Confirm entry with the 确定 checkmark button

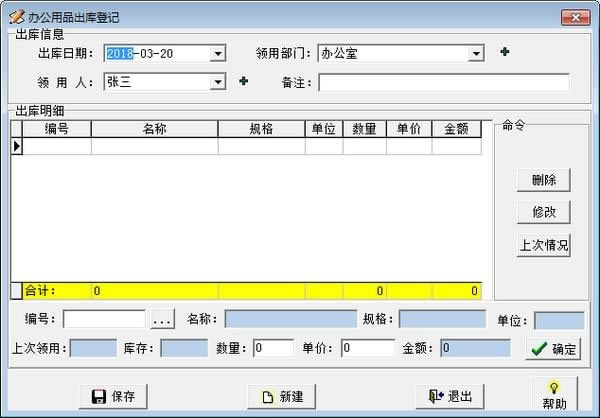coord(552,349)
